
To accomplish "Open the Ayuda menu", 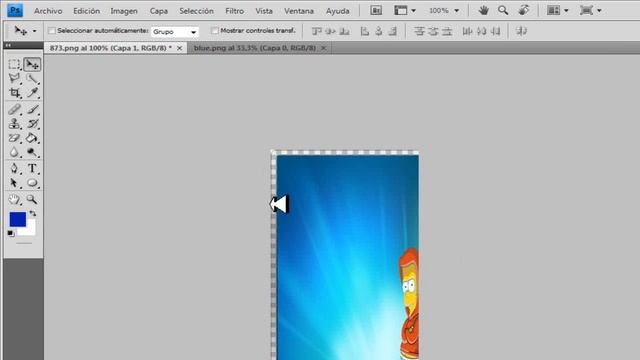I will click(338, 11).
